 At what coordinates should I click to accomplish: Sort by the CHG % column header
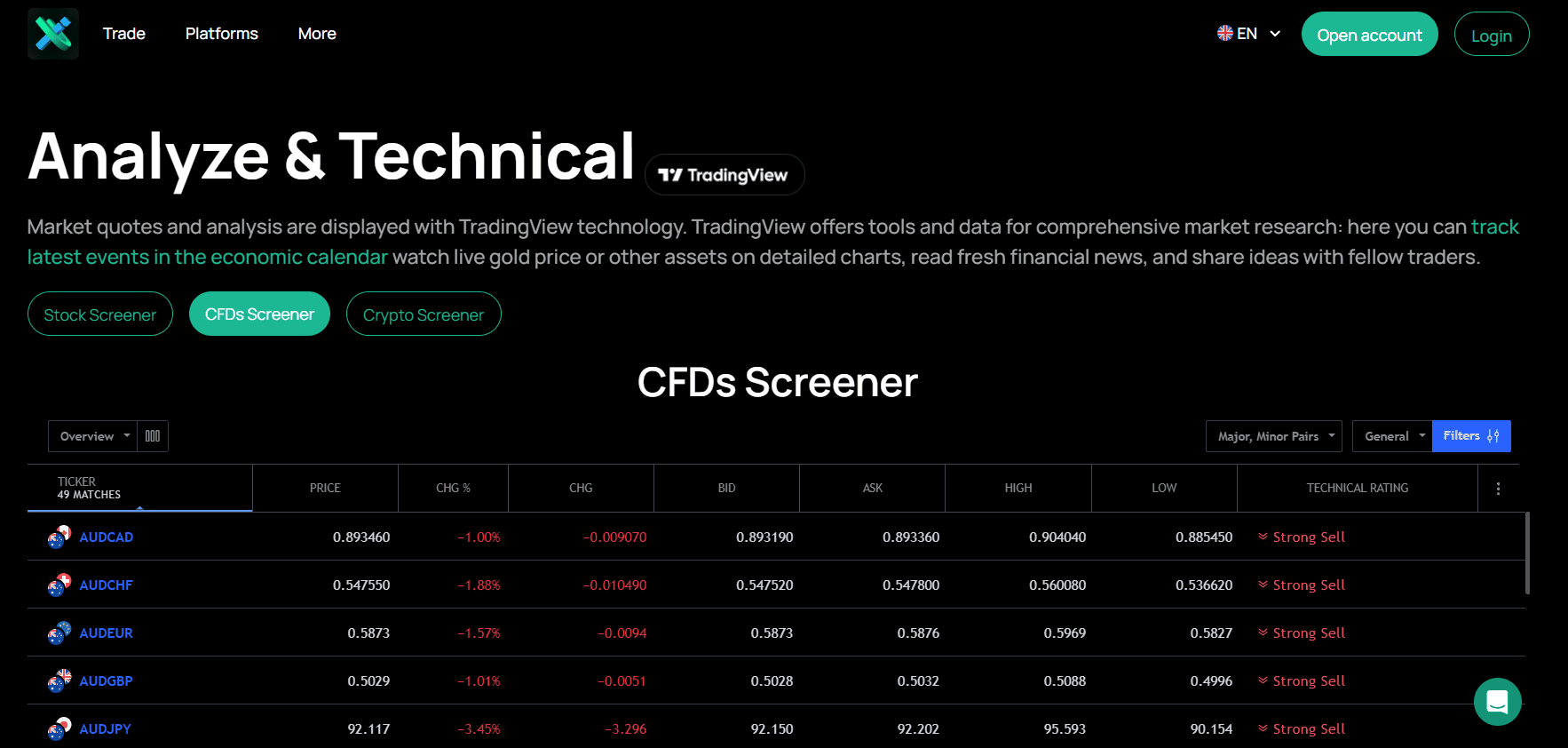[453, 488]
